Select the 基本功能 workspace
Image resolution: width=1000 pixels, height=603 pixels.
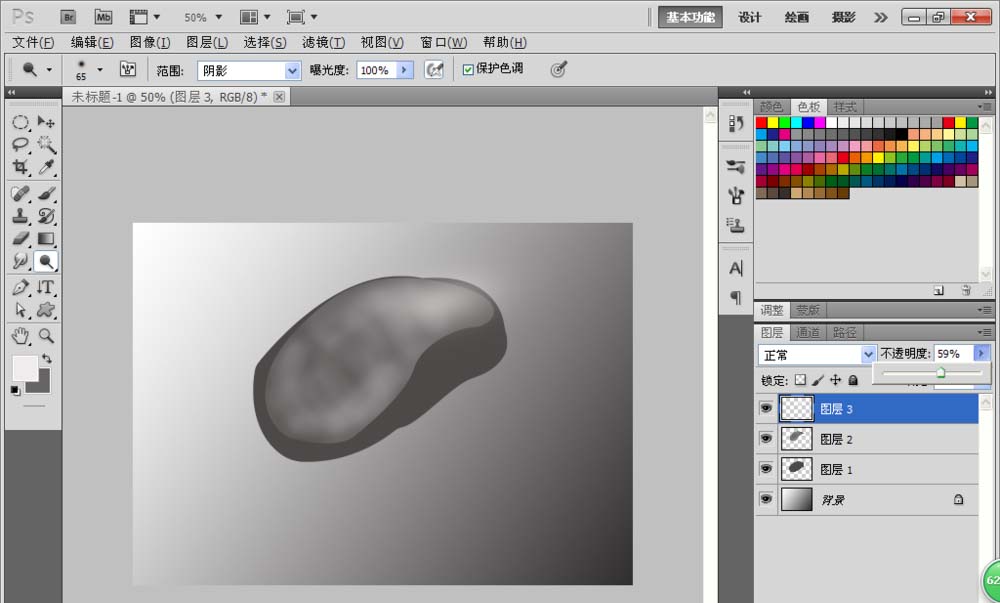coord(690,17)
